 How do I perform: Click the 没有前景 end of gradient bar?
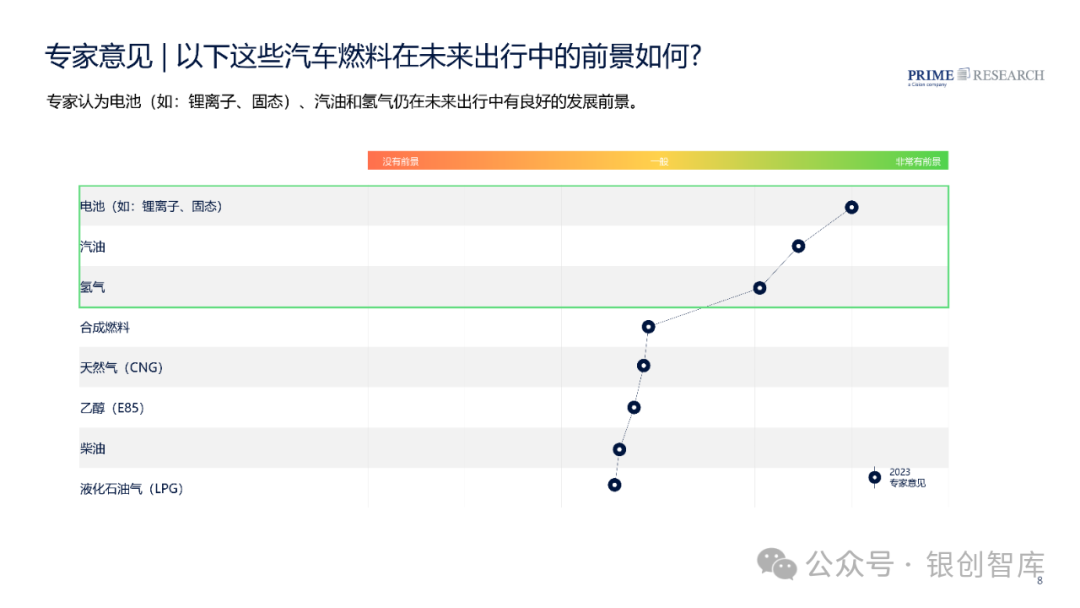pos(400,161)
